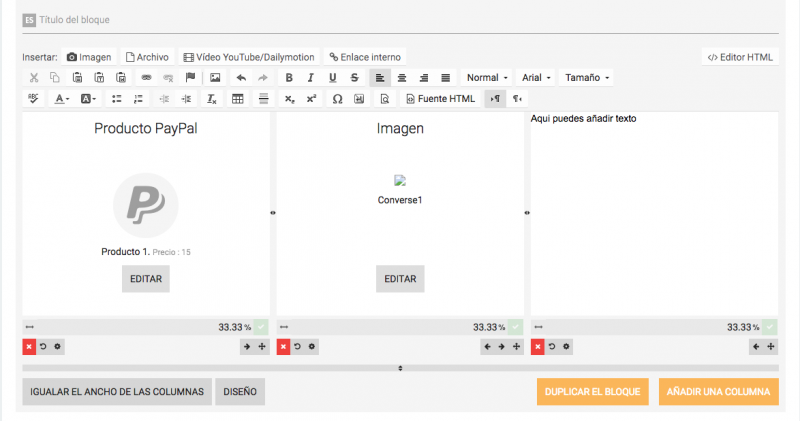This screenshot has height=421, width=800.
Task: Undo the last action
Action: click(241, 78)
